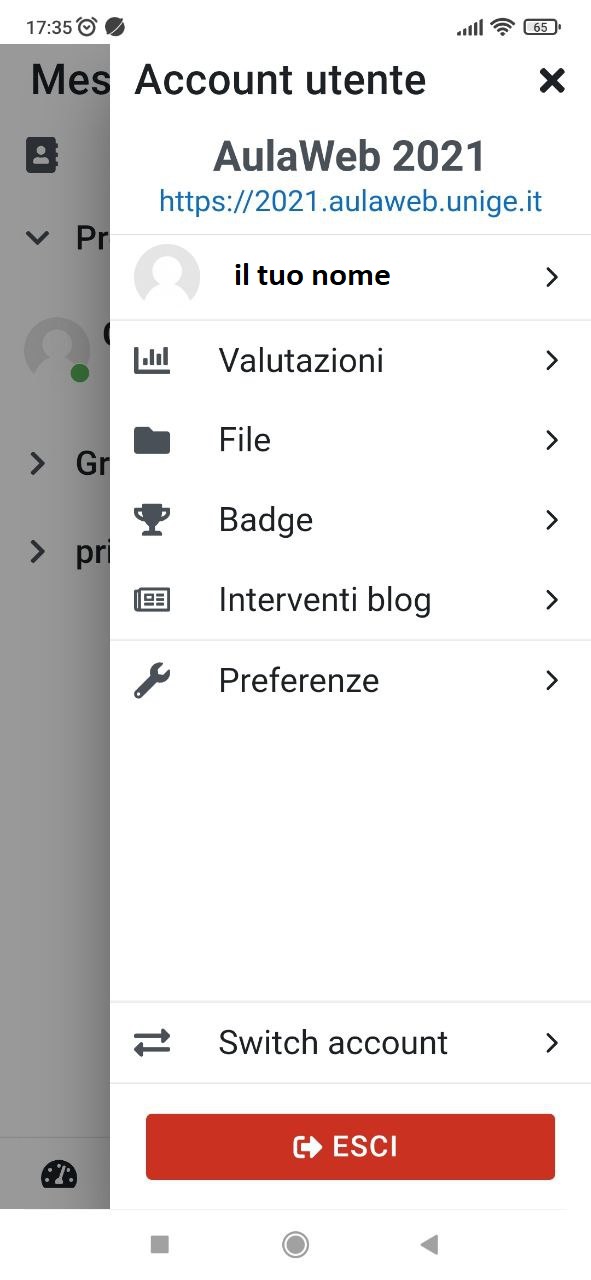Expand the pri conversation section
The height and width of the screenshot is (1280, 591).
click(37, 551)
